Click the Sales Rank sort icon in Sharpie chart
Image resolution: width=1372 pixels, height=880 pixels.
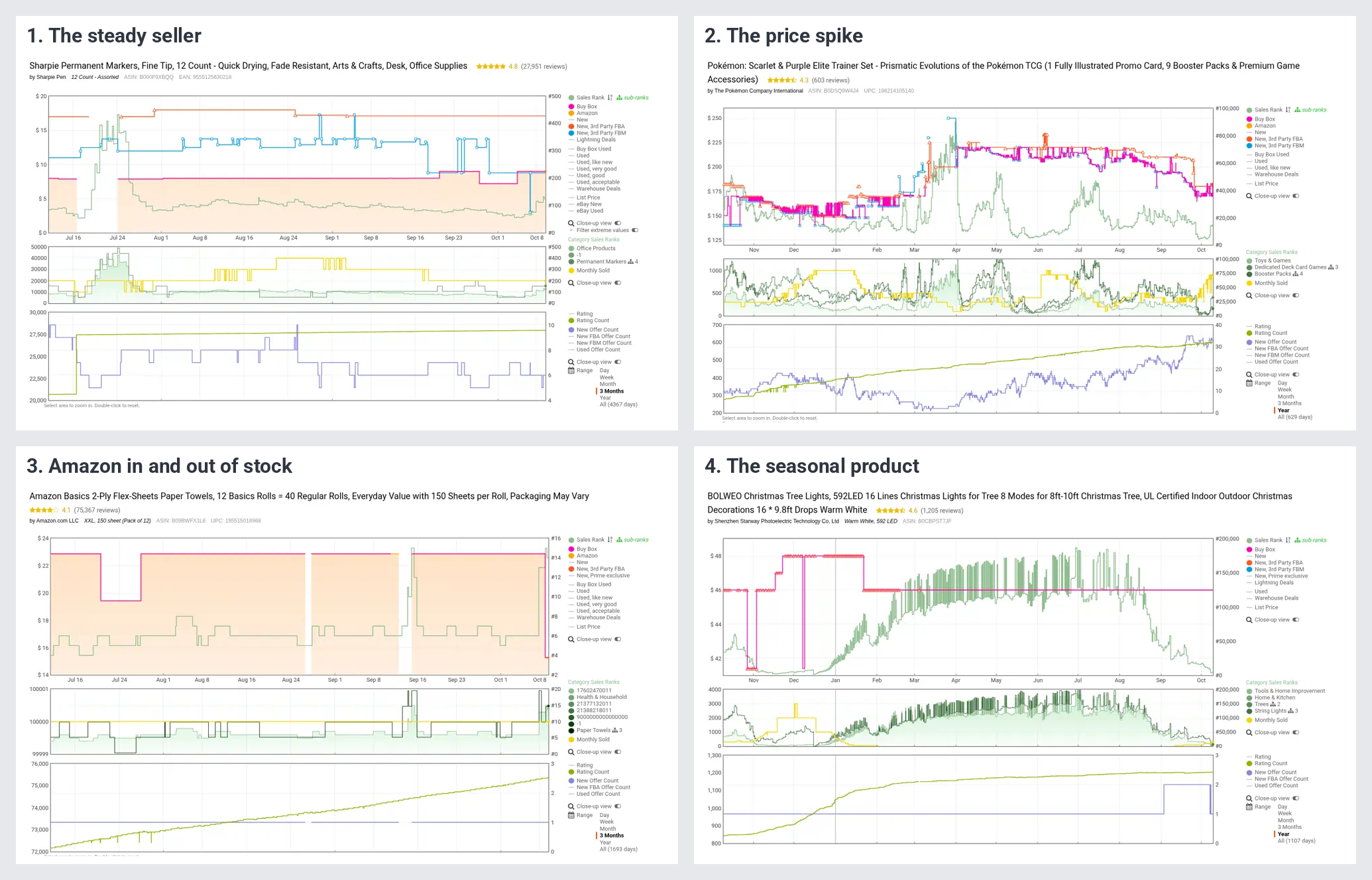[x=610, y=97]
